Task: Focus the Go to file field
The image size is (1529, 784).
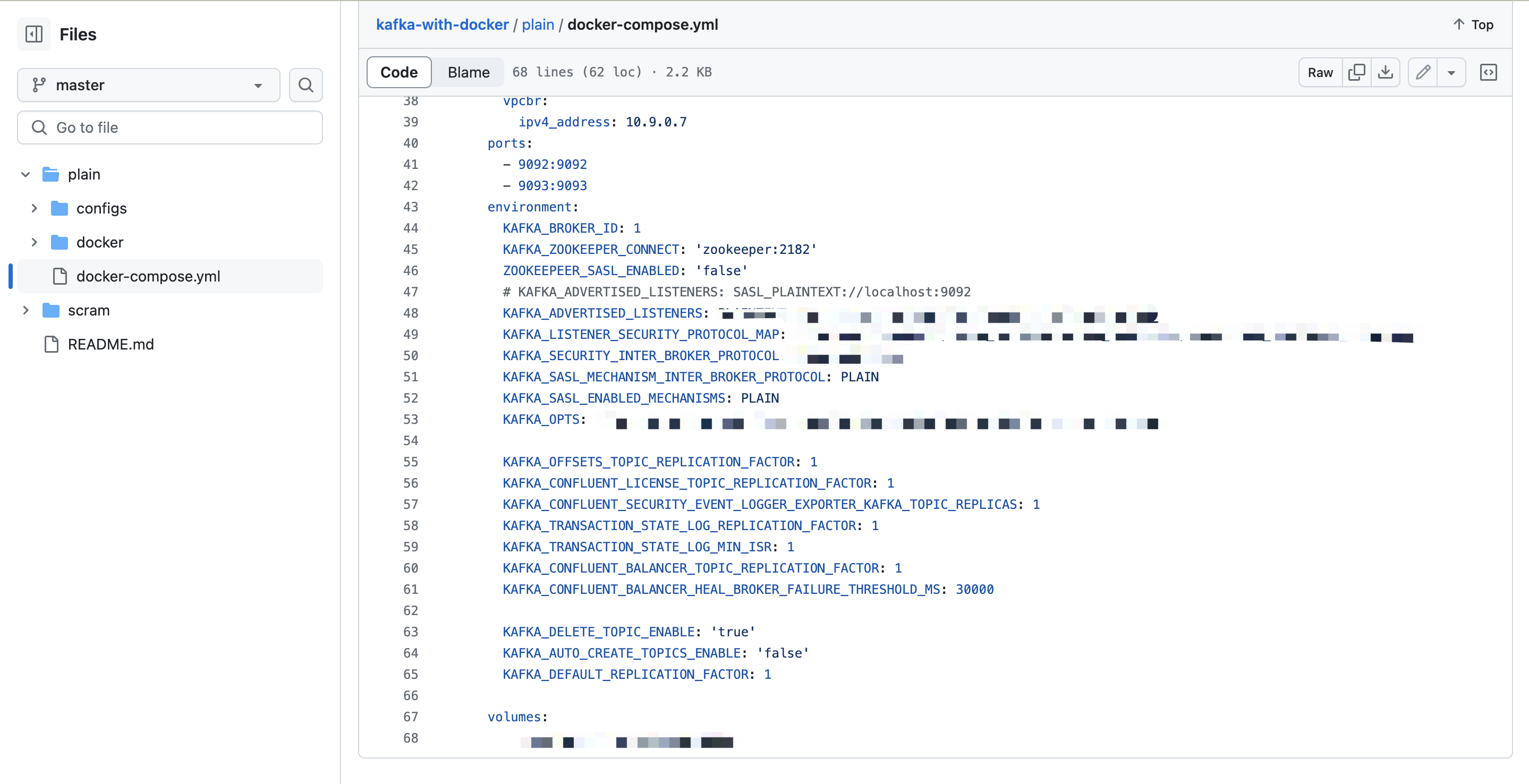Action: click(x=170, y=127)
